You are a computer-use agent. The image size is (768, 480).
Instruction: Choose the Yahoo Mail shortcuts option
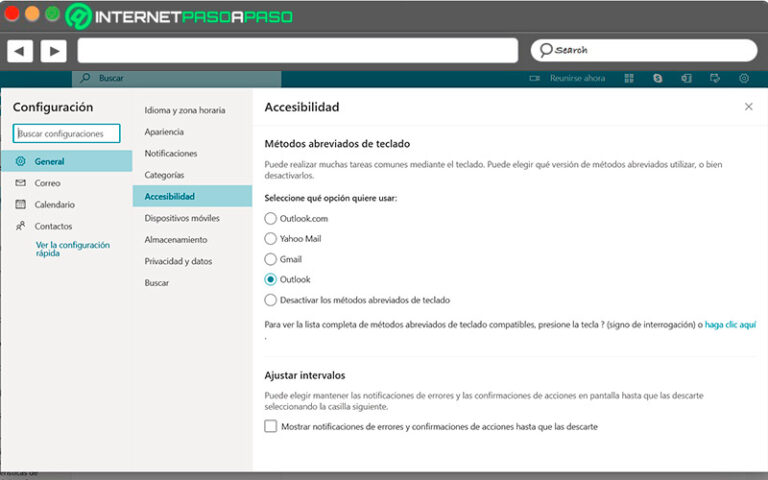point(271,239)
